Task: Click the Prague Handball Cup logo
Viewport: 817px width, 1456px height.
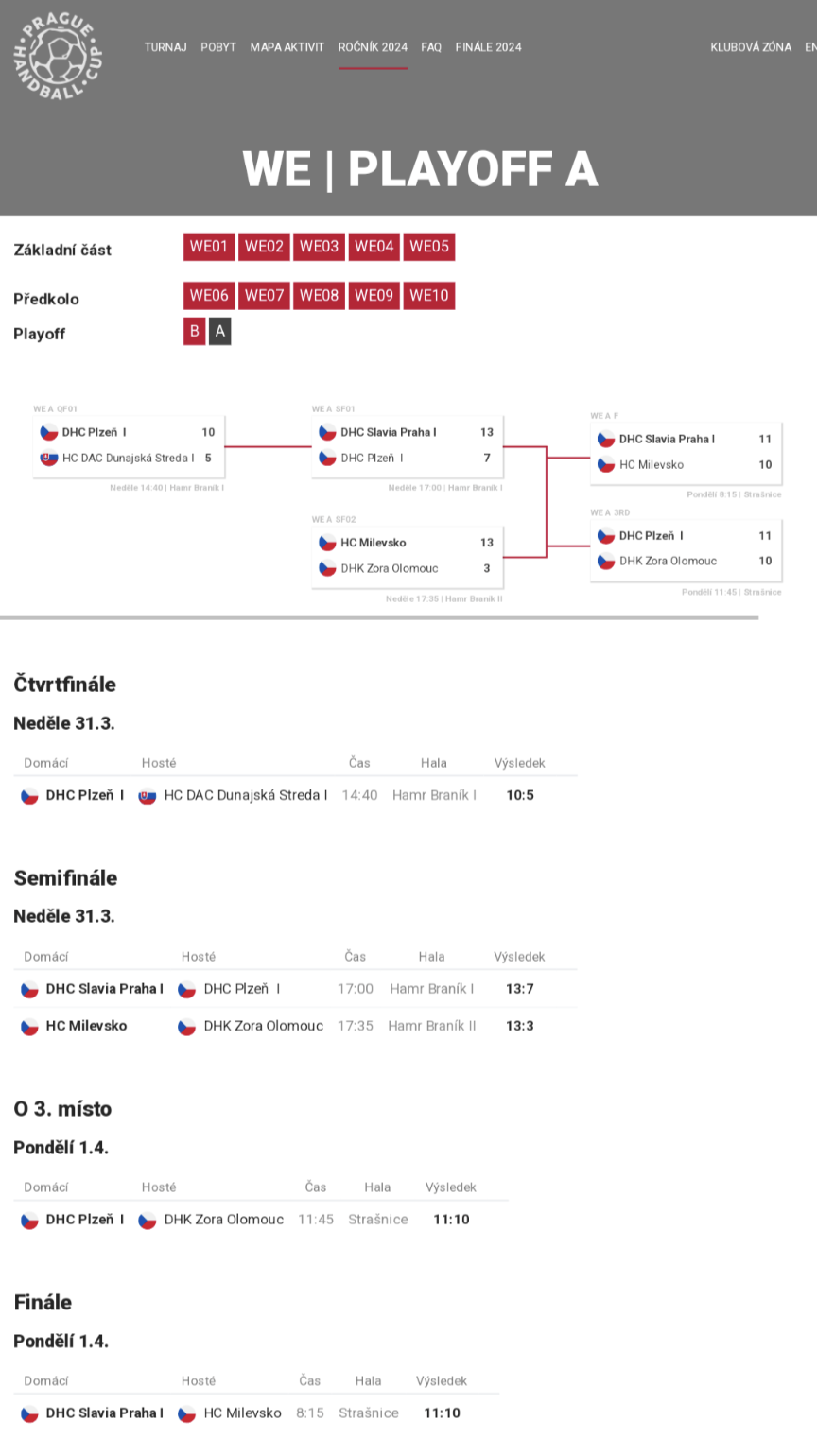Action: [x=59, y=56]
